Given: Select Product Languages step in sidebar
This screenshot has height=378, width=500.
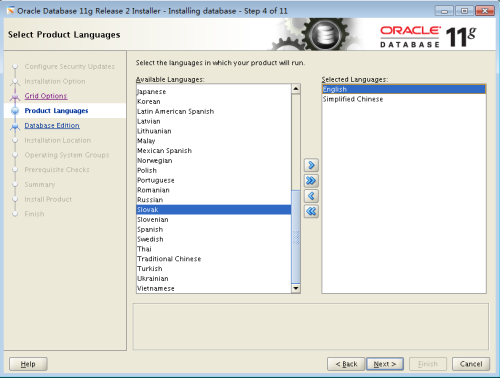Looking at the screenshot, I should coord(56,111).
